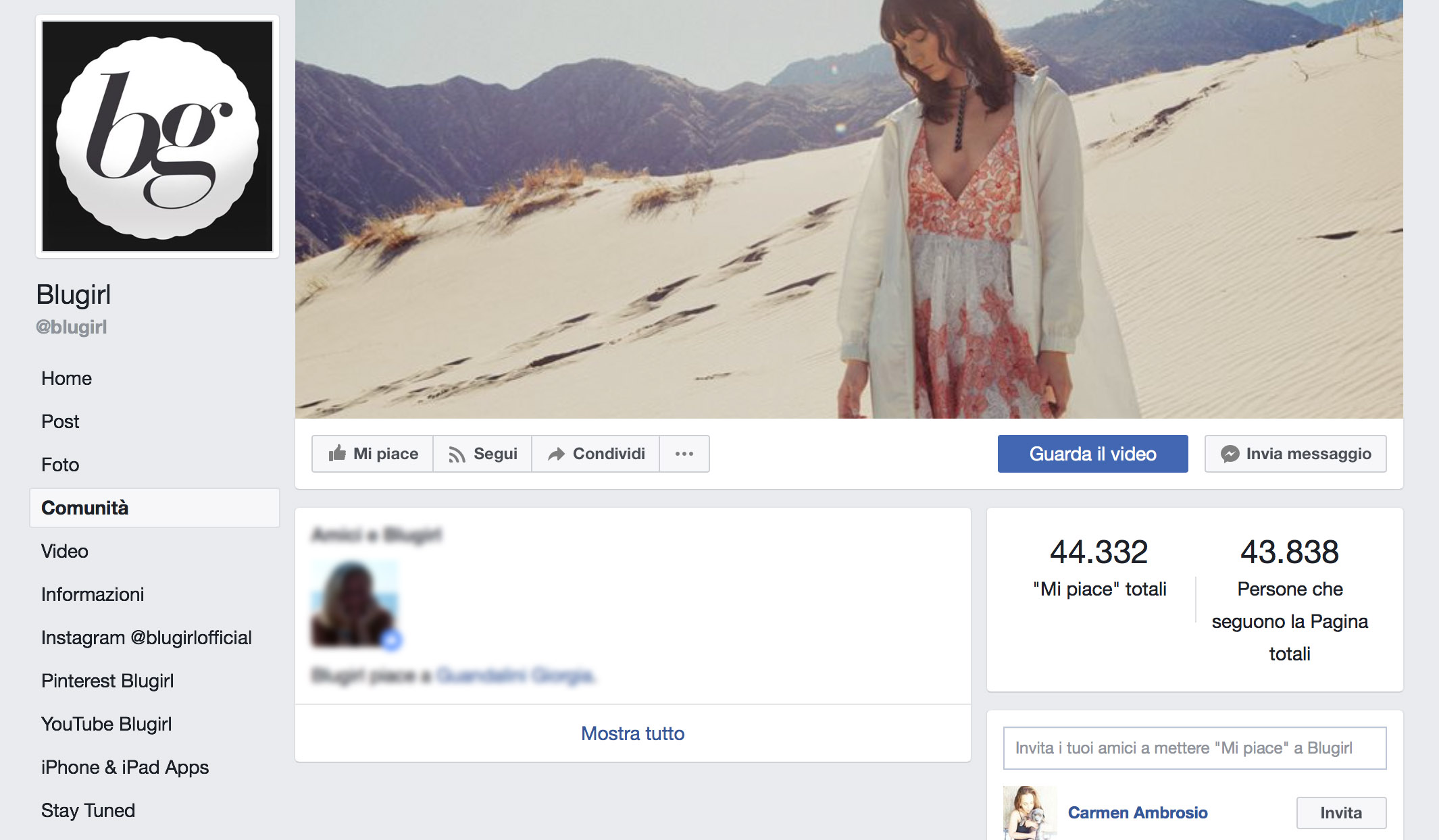Click Mostra tutto link

632,733
